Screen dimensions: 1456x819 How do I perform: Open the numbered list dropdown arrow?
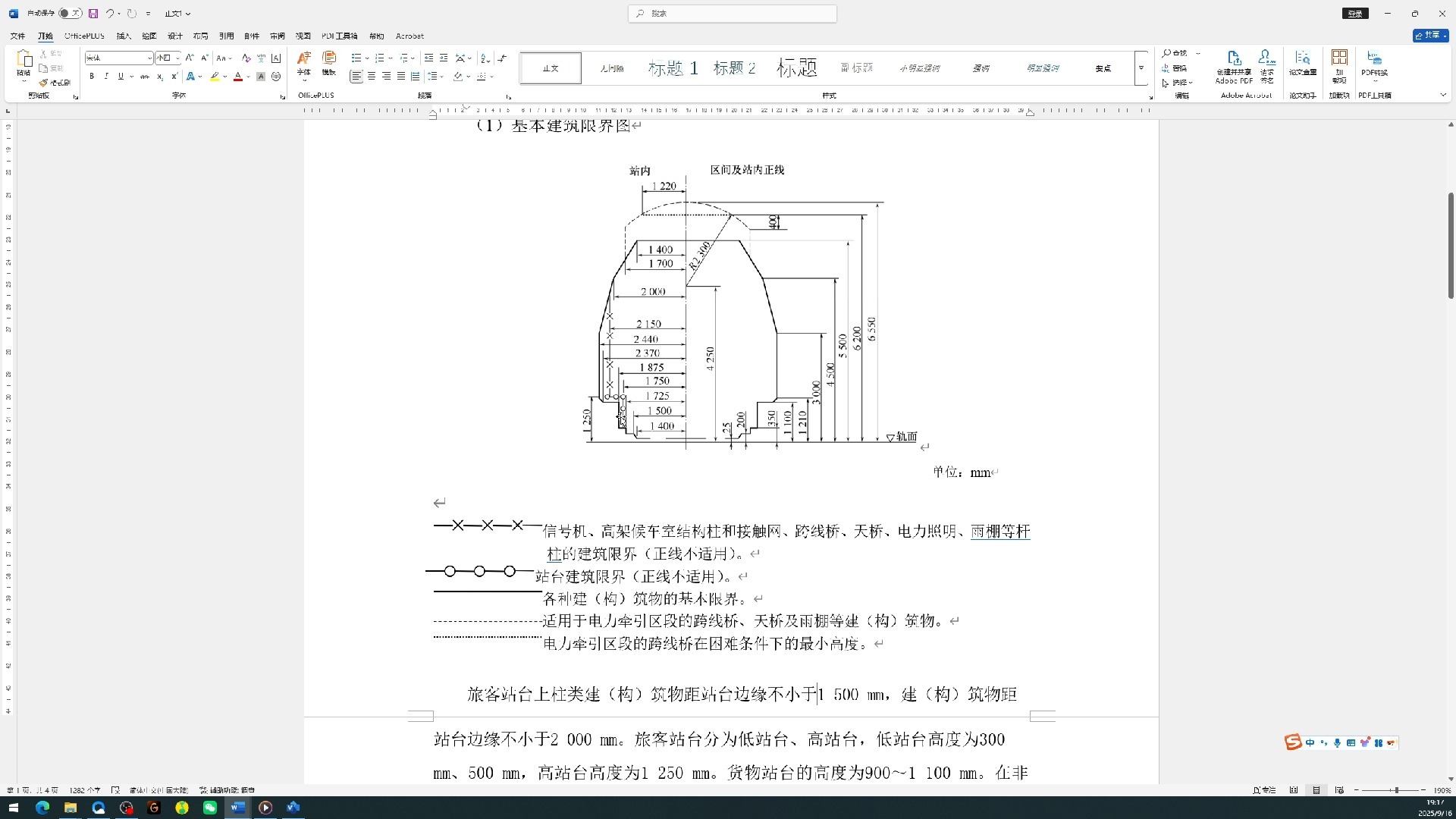click(391, 58)
